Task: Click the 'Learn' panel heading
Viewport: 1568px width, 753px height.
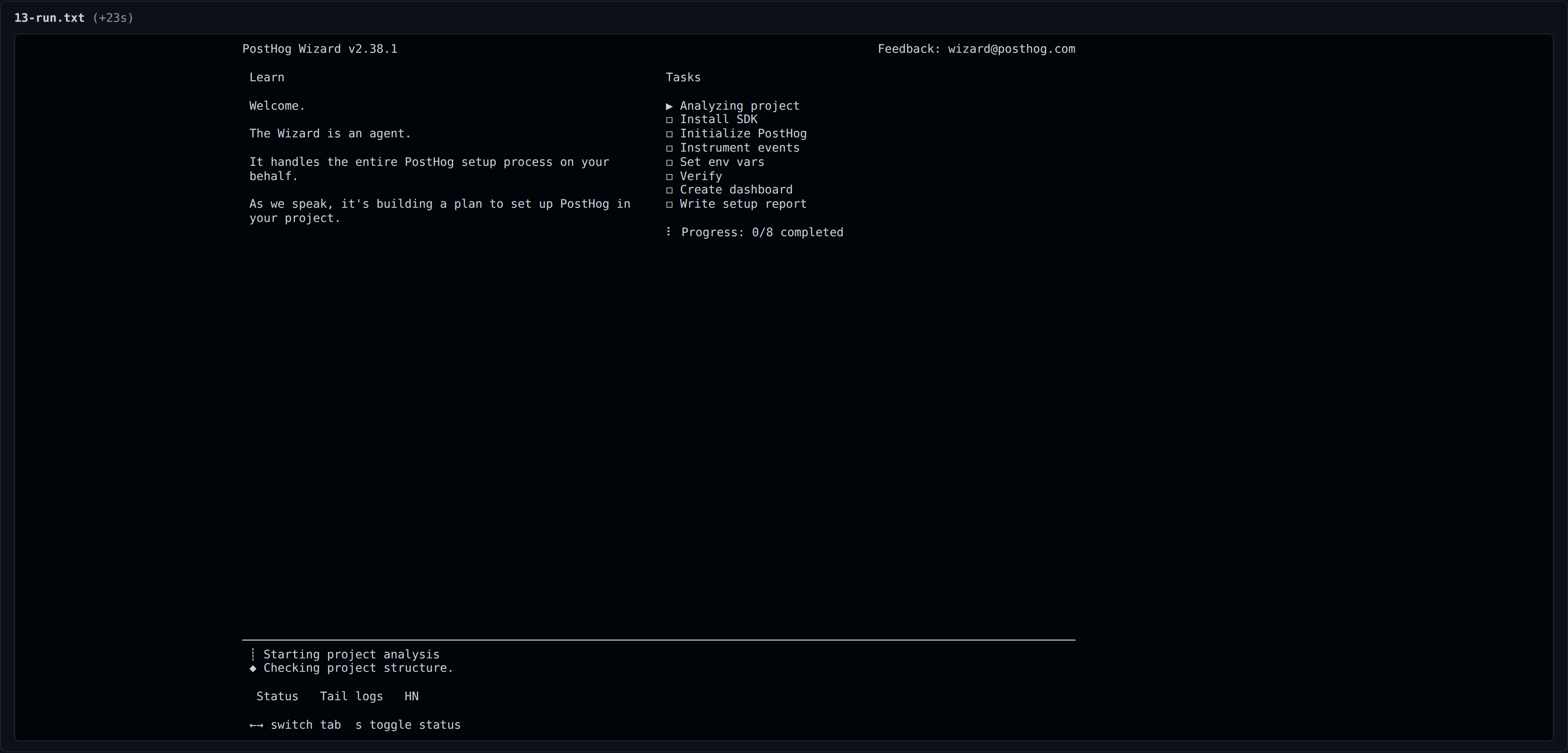Action: (267, 77)
